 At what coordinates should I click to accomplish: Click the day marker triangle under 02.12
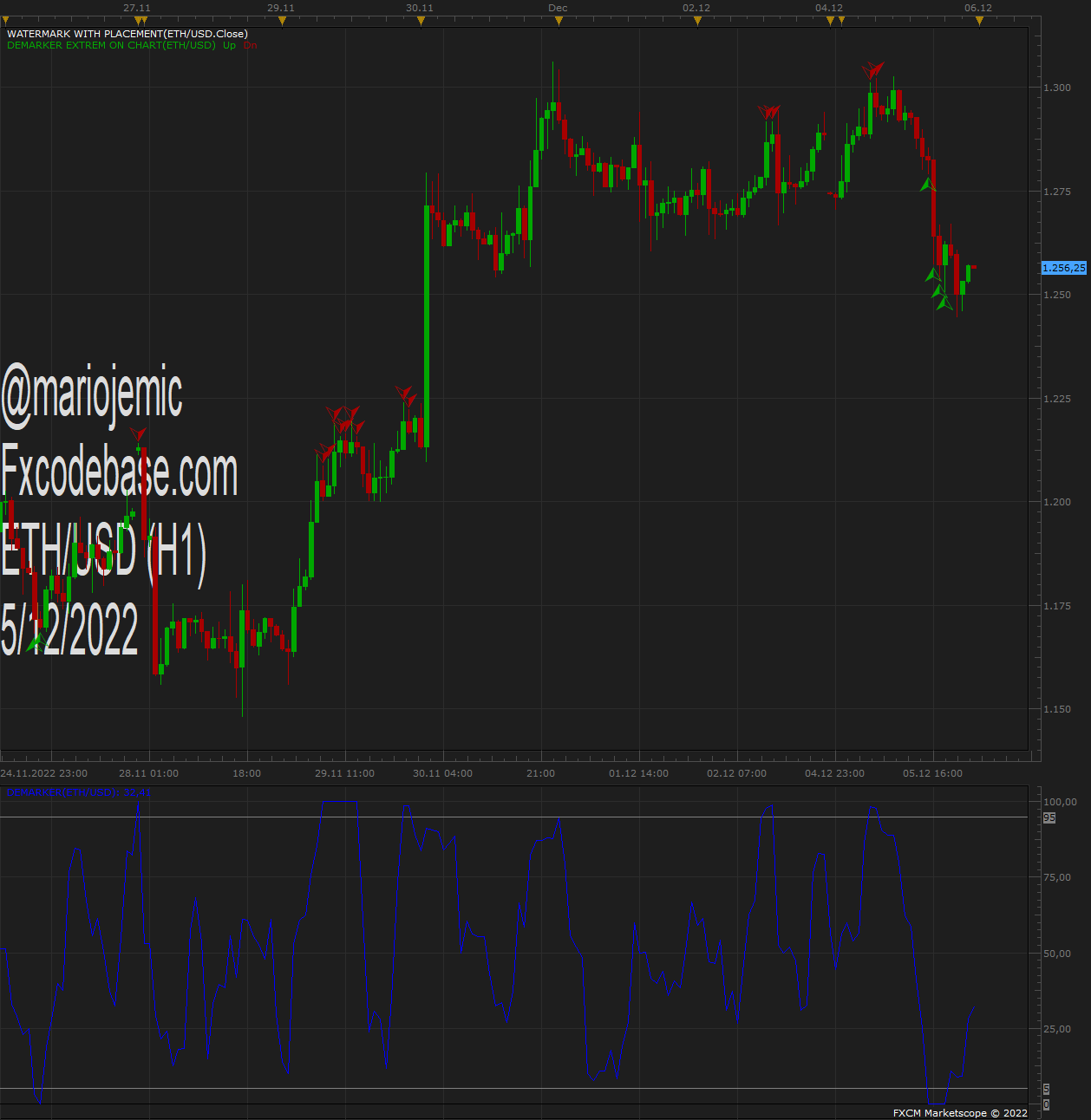click(697, 22)
